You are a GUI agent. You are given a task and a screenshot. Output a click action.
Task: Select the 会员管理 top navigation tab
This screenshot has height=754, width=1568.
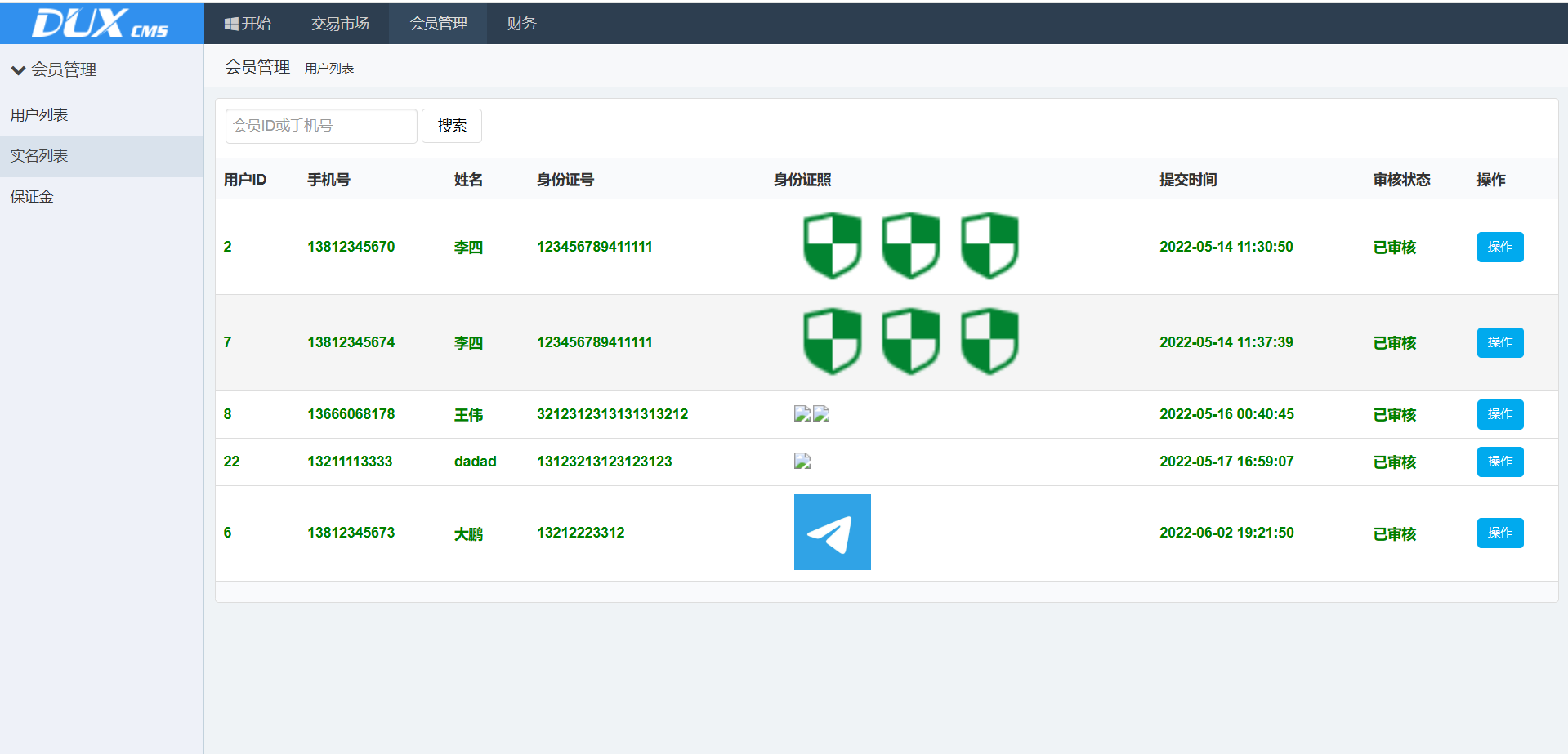438,24
